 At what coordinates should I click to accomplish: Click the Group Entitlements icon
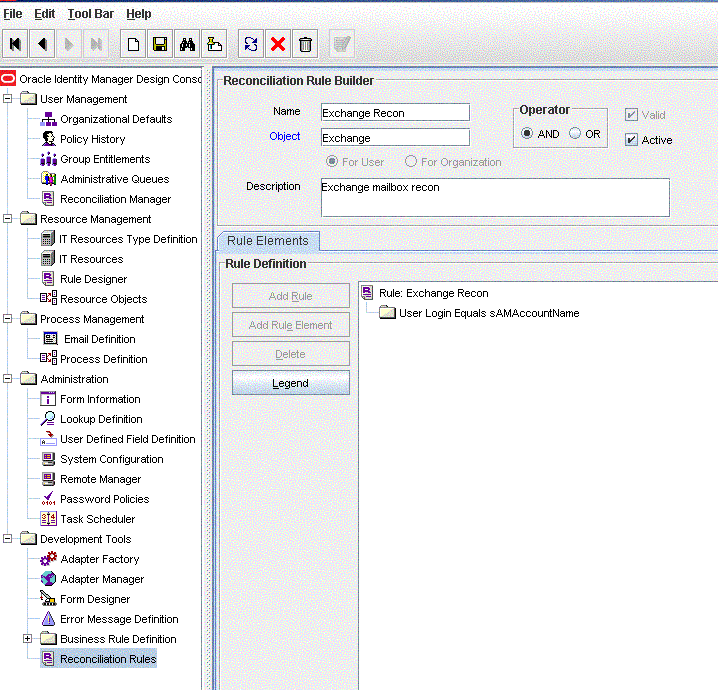[x=49, y=159]
